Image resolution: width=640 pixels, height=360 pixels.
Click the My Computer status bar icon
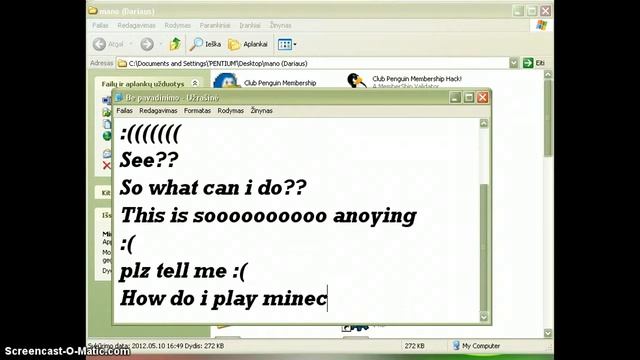pos(456,345)
